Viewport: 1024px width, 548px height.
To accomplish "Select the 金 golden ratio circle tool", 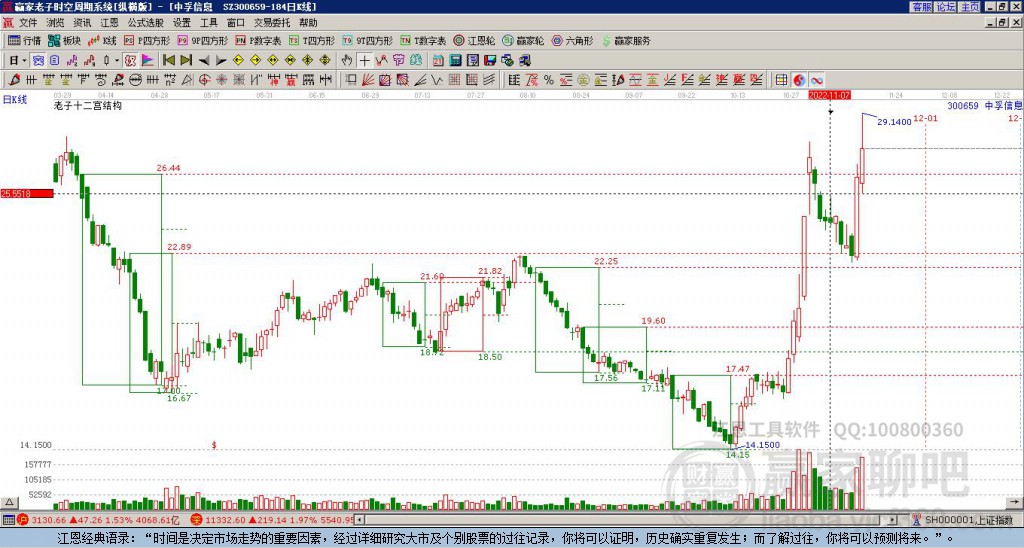I will click(x=583, y=80).
